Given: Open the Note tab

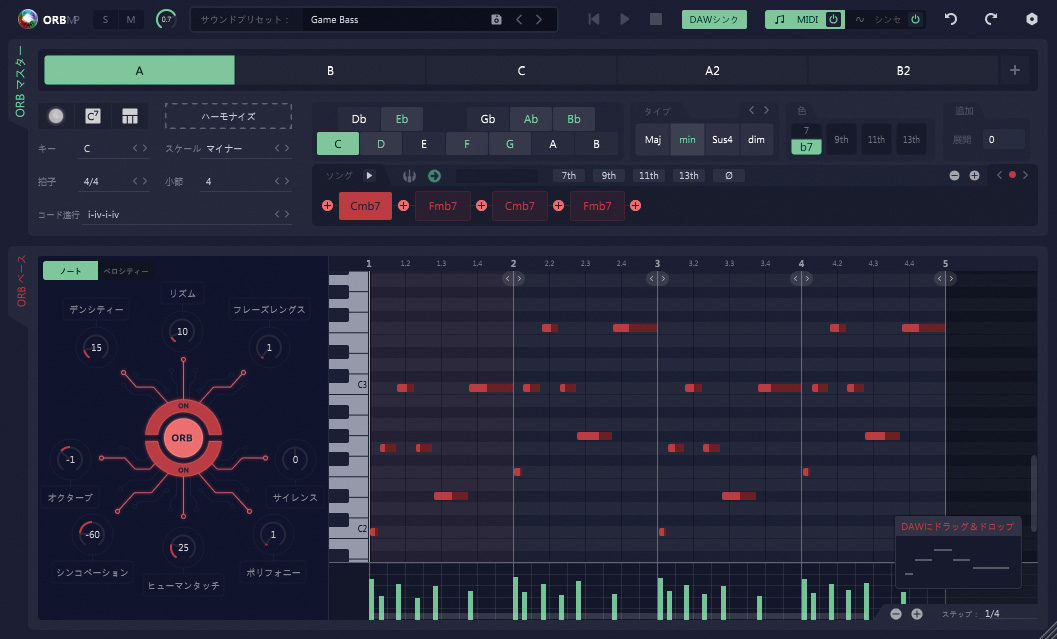Looking at the screenshot, I should pos(71,271).
